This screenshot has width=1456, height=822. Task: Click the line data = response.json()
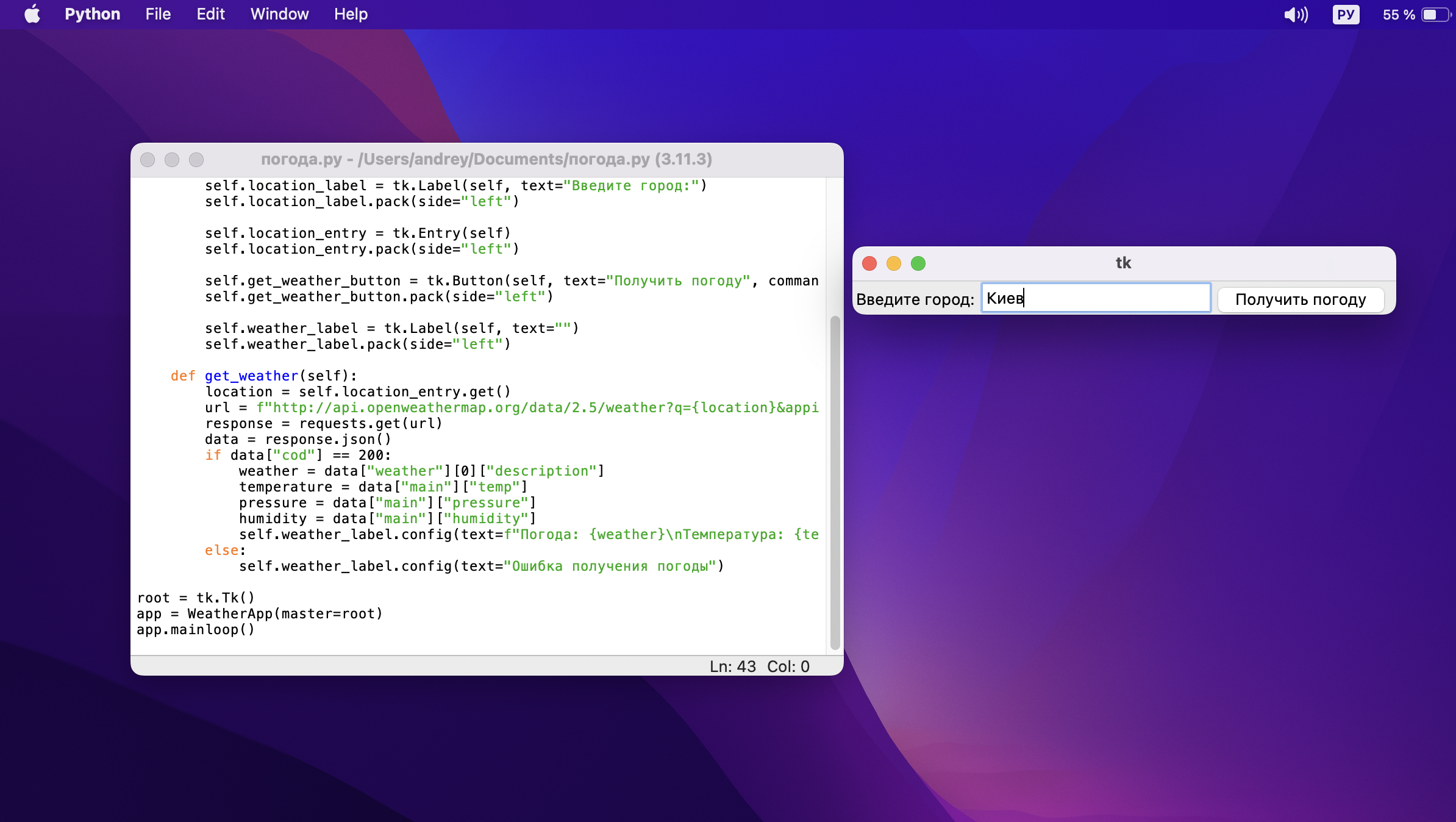point(298,439)
